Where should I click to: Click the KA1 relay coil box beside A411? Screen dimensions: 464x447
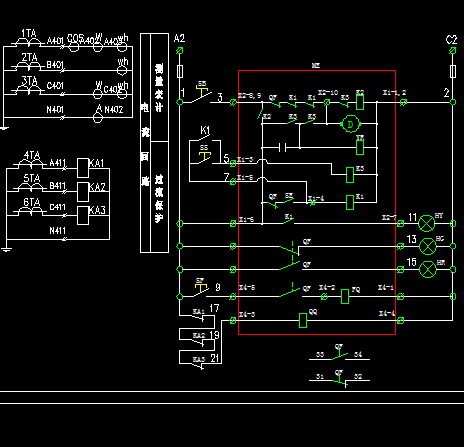pyautogui.click(x=83, y=168)
